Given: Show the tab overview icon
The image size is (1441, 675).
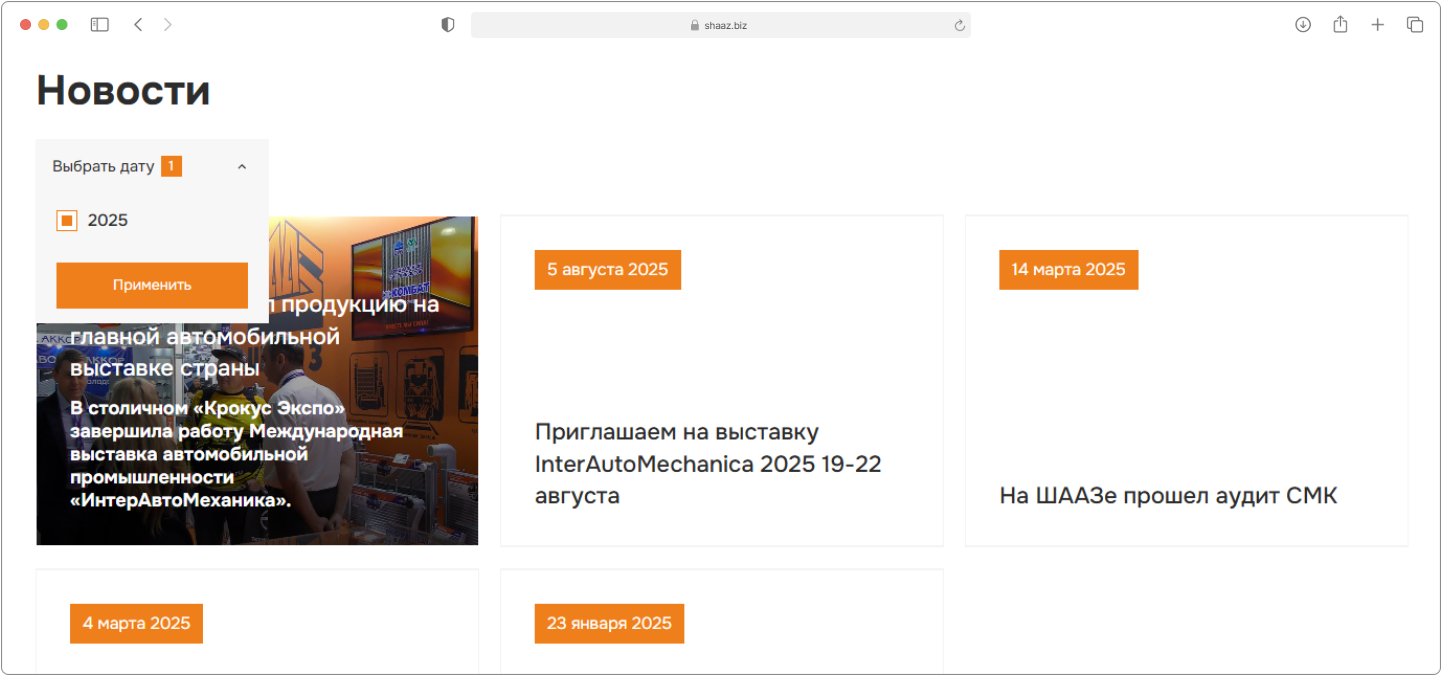Looking at the screenshot, I should [1415, 25].
